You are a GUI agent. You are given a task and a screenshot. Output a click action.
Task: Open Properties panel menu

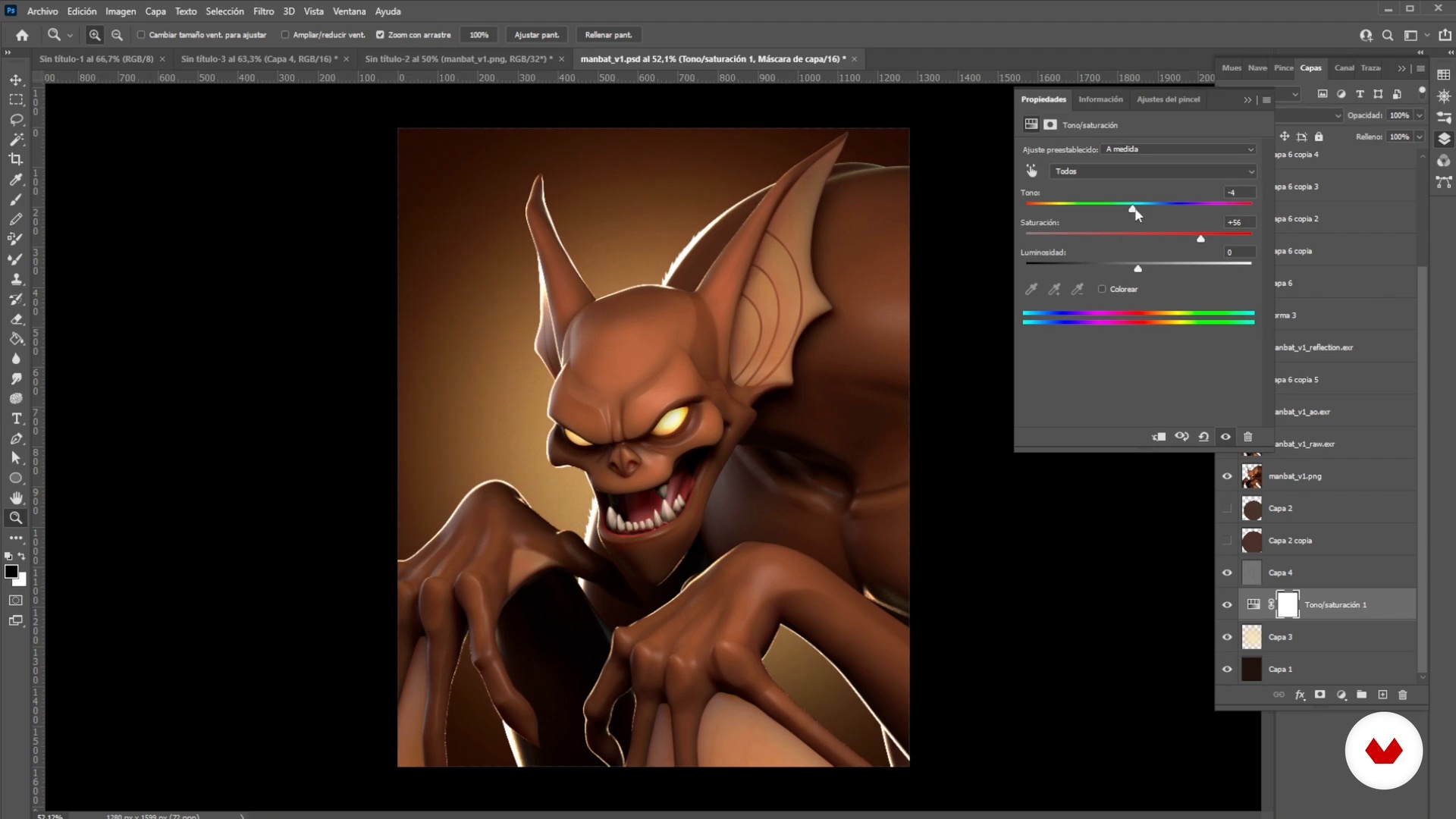tap(1266, 99)
